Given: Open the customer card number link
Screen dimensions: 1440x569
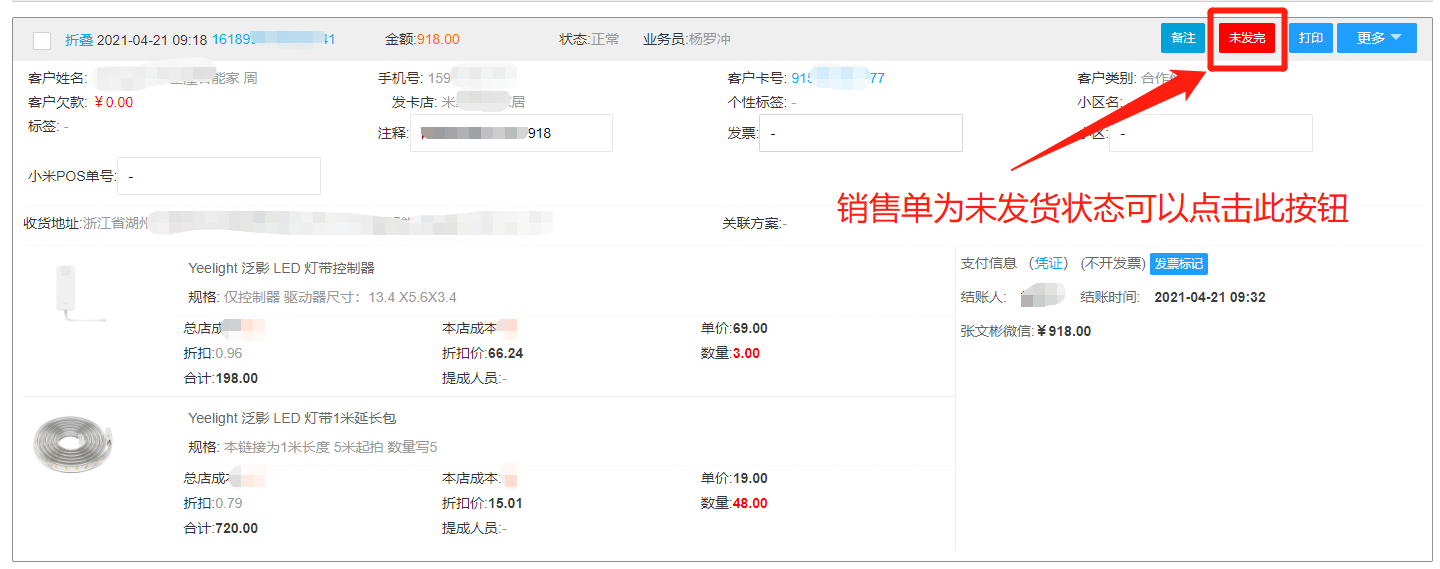Looking at the screenshot, I should (x=838, y=78).
